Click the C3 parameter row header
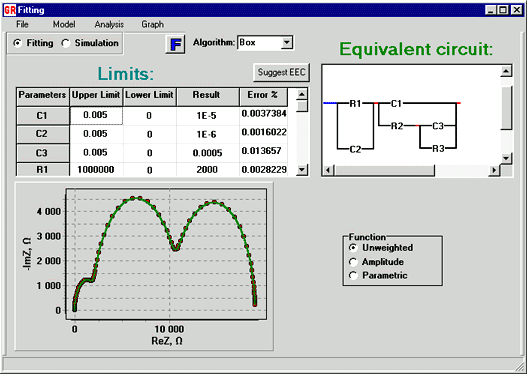Viewport: 527px width, 374px height. (42, 153)
